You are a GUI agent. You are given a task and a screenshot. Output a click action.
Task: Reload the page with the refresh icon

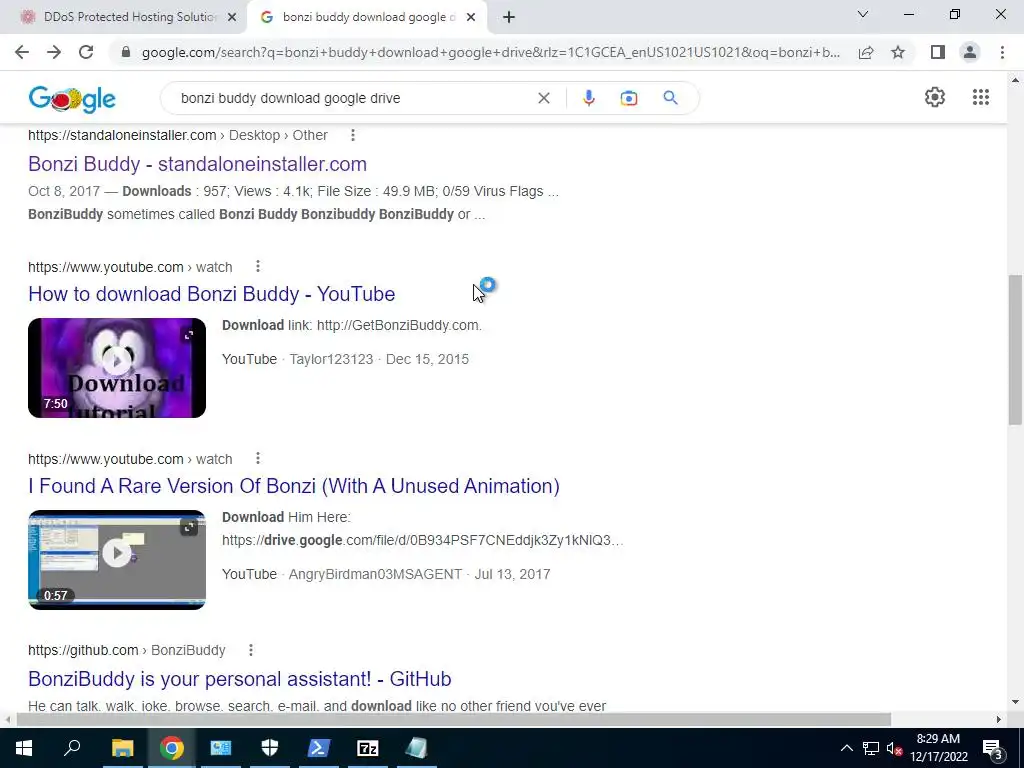86,52
